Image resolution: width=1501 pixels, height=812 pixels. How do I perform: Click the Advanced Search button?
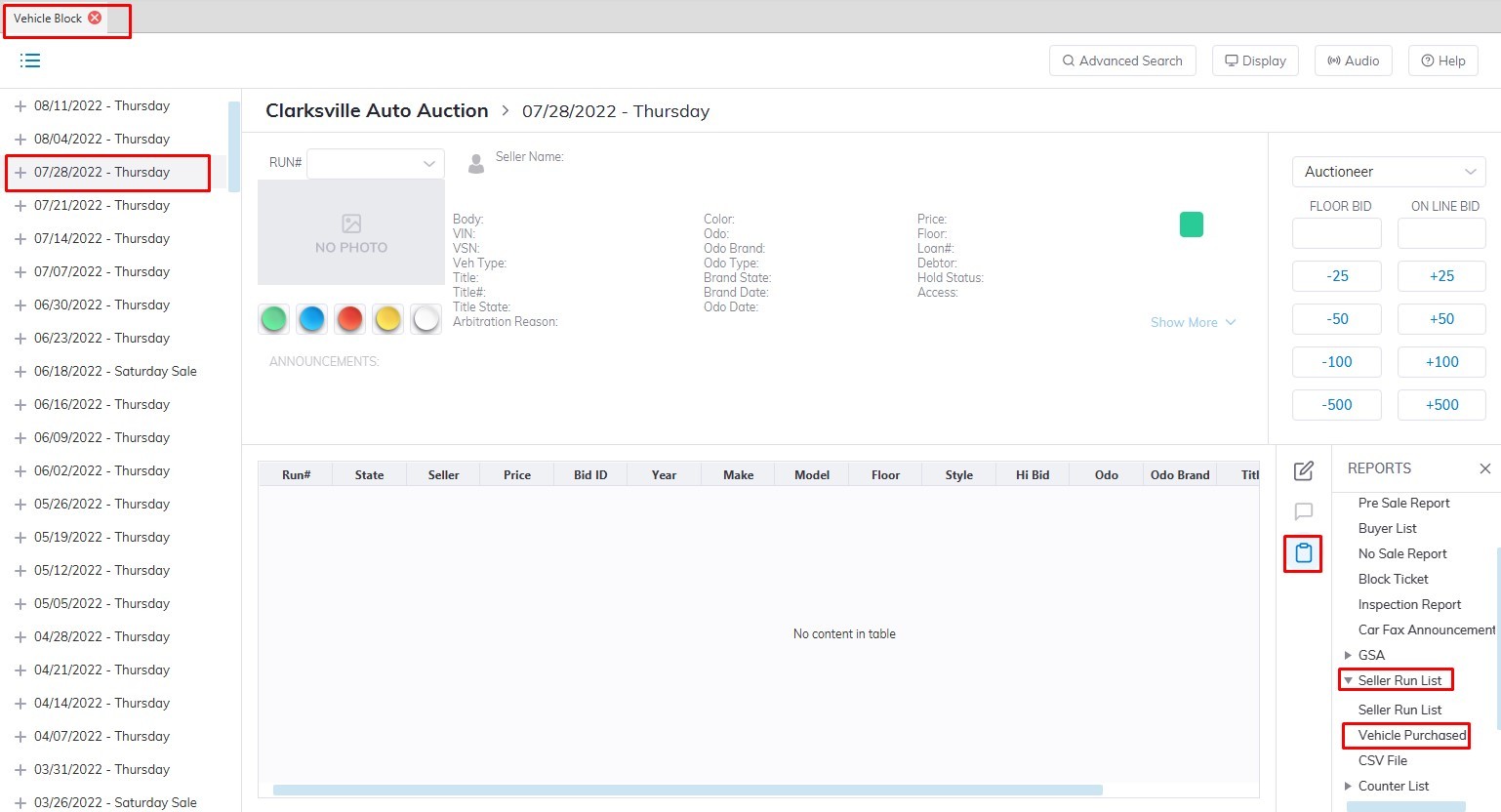[1121, 61]
